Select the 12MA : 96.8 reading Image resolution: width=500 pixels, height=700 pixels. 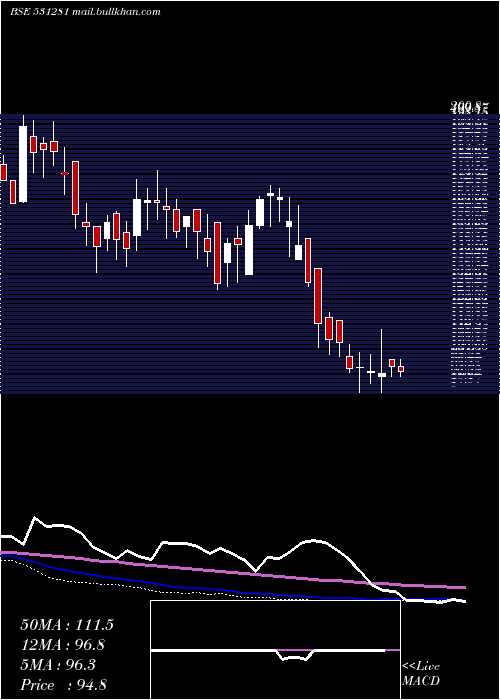pos(63,645)
